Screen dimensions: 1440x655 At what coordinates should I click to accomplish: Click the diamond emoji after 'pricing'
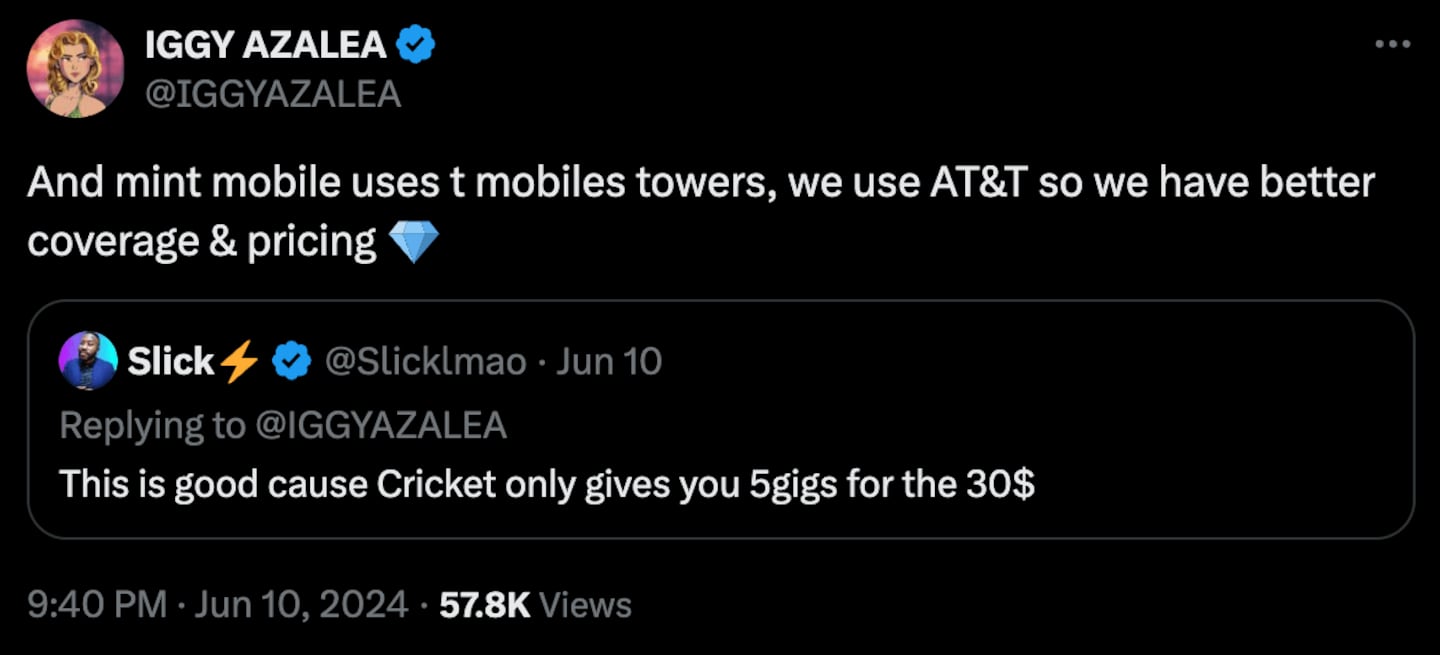click(x=412, y=242)
